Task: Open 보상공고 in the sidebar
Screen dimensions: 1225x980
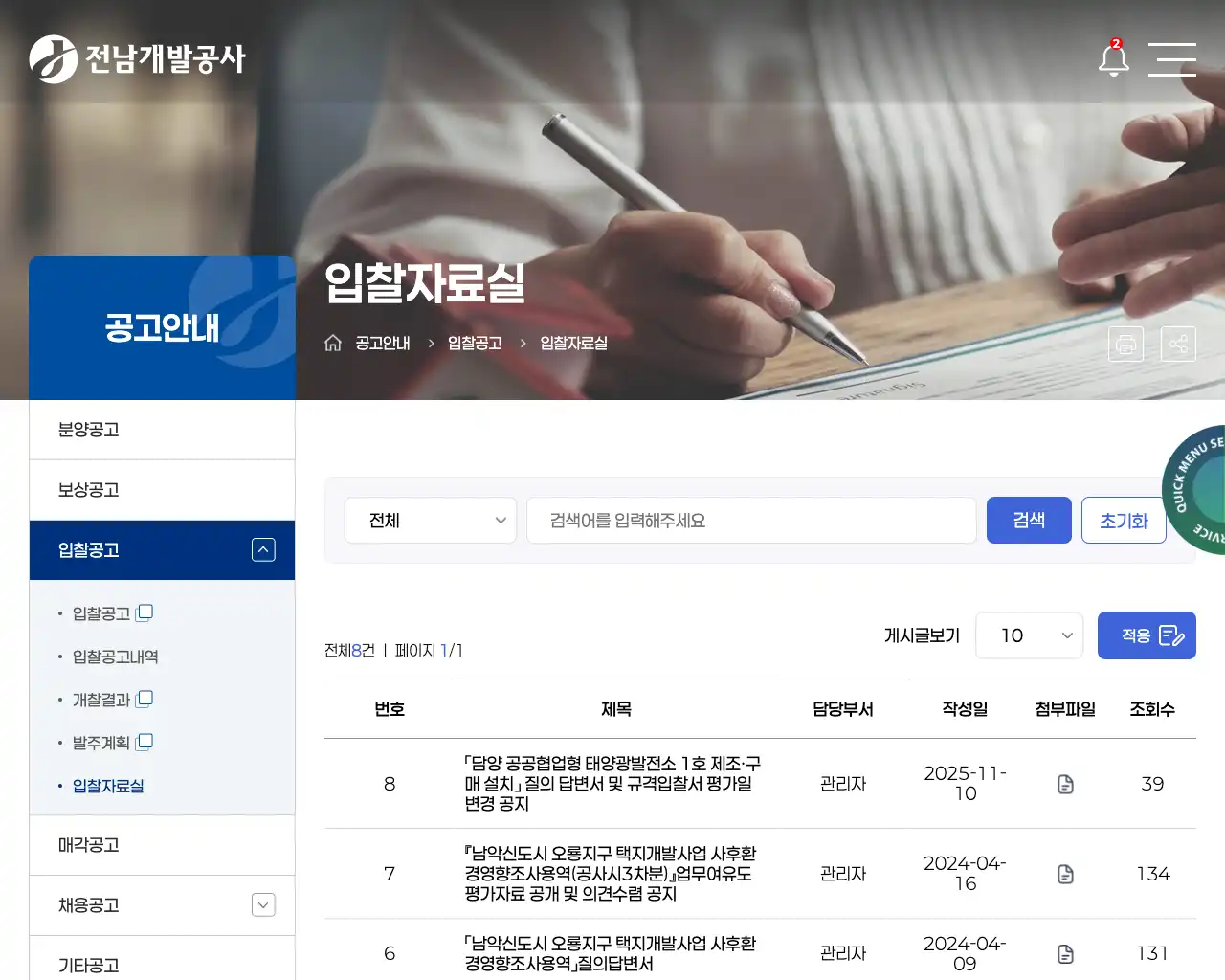Action: [x=162, y=490]
